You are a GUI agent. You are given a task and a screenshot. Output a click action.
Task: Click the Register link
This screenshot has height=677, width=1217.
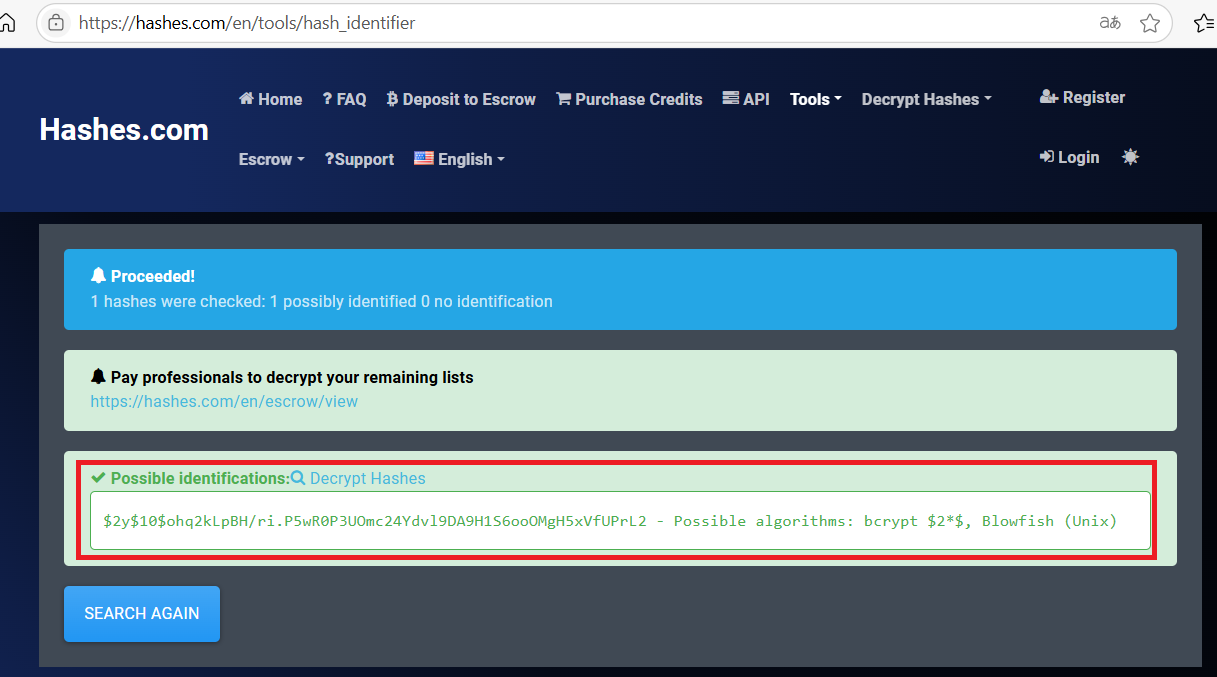pos(1083,97)
